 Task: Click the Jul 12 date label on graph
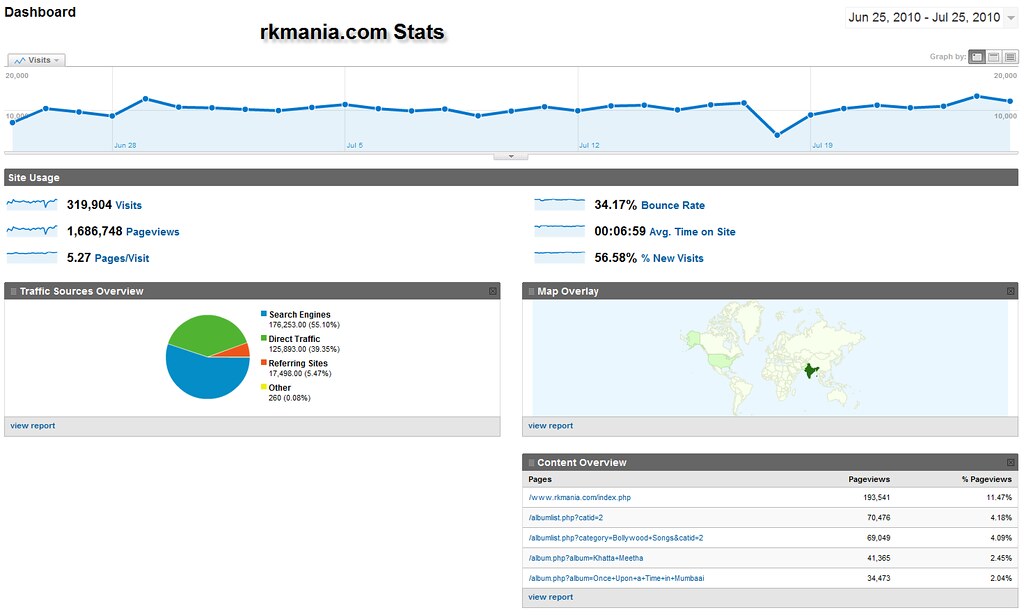click(589, 146)
